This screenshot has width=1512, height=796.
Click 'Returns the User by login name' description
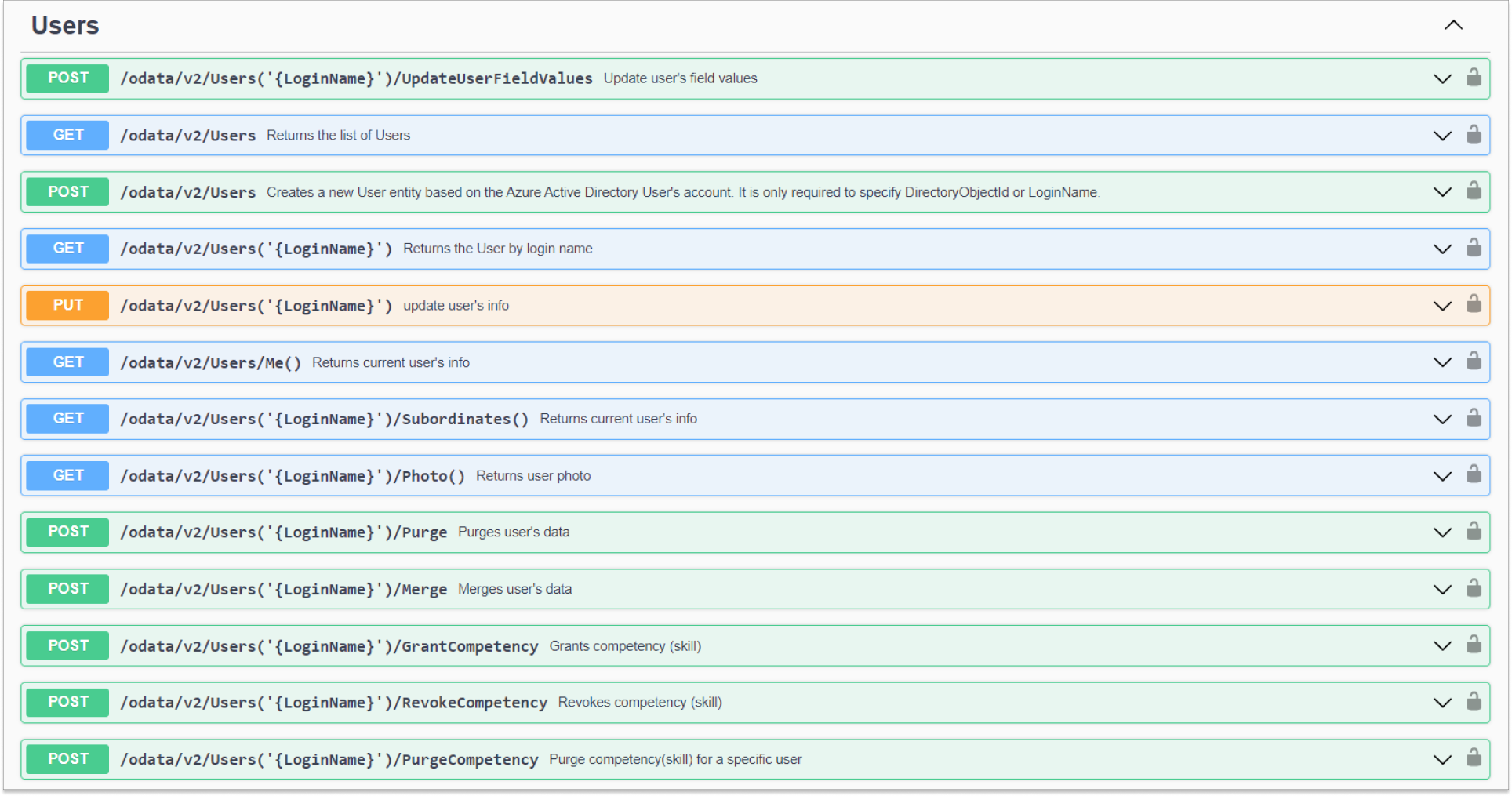497,249
